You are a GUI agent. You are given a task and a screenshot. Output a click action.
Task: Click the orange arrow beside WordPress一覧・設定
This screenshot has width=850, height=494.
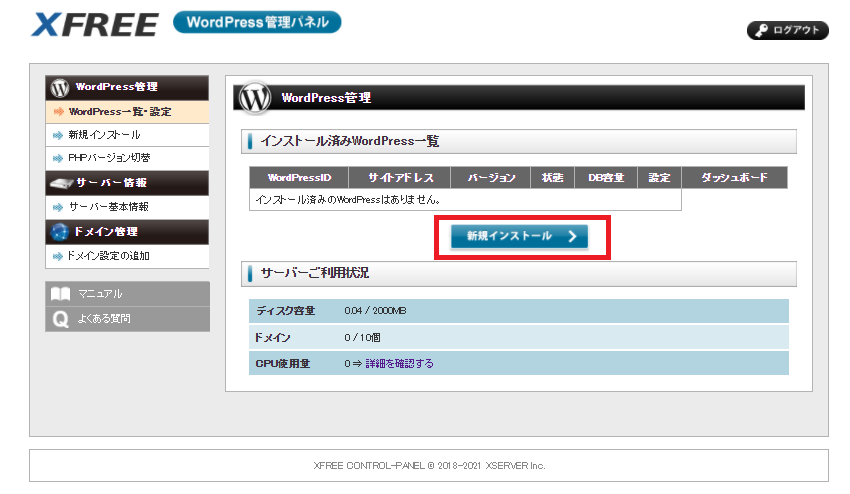click(x=58, y=112)
